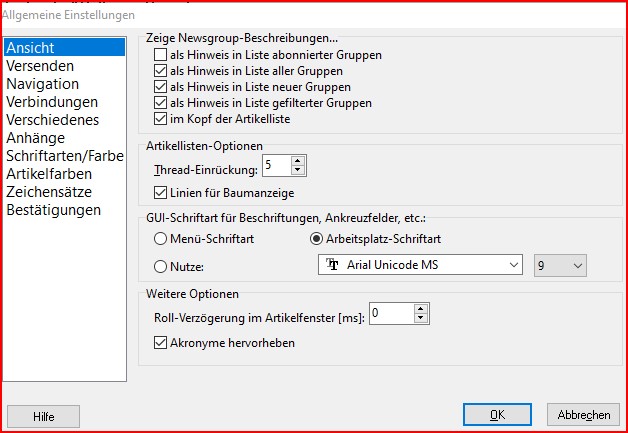Open the Hilfe button
Viewport: 628px width, 433px height.
43,417
